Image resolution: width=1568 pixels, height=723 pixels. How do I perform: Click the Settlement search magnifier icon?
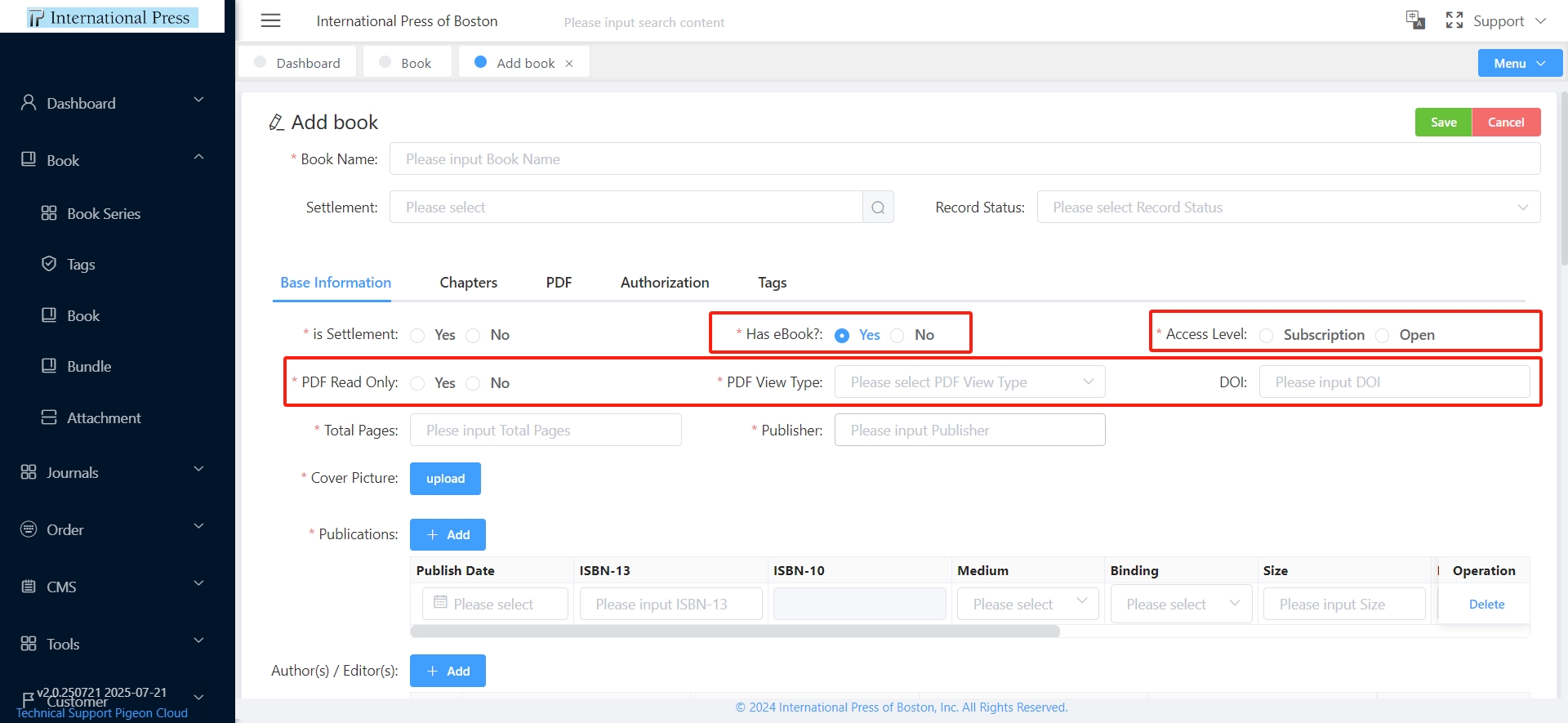click(x=878, y=208)
